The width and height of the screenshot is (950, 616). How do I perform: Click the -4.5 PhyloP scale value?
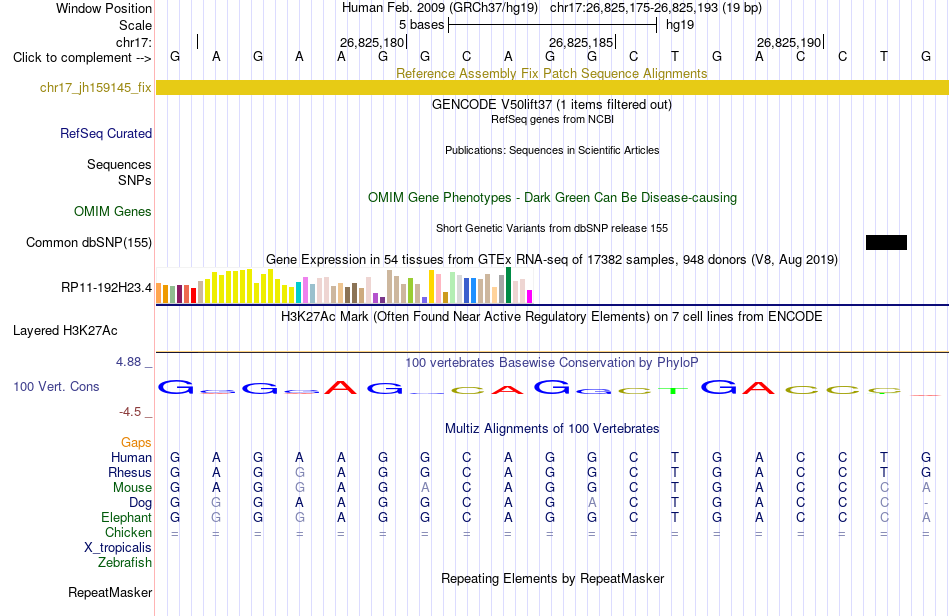130,412
